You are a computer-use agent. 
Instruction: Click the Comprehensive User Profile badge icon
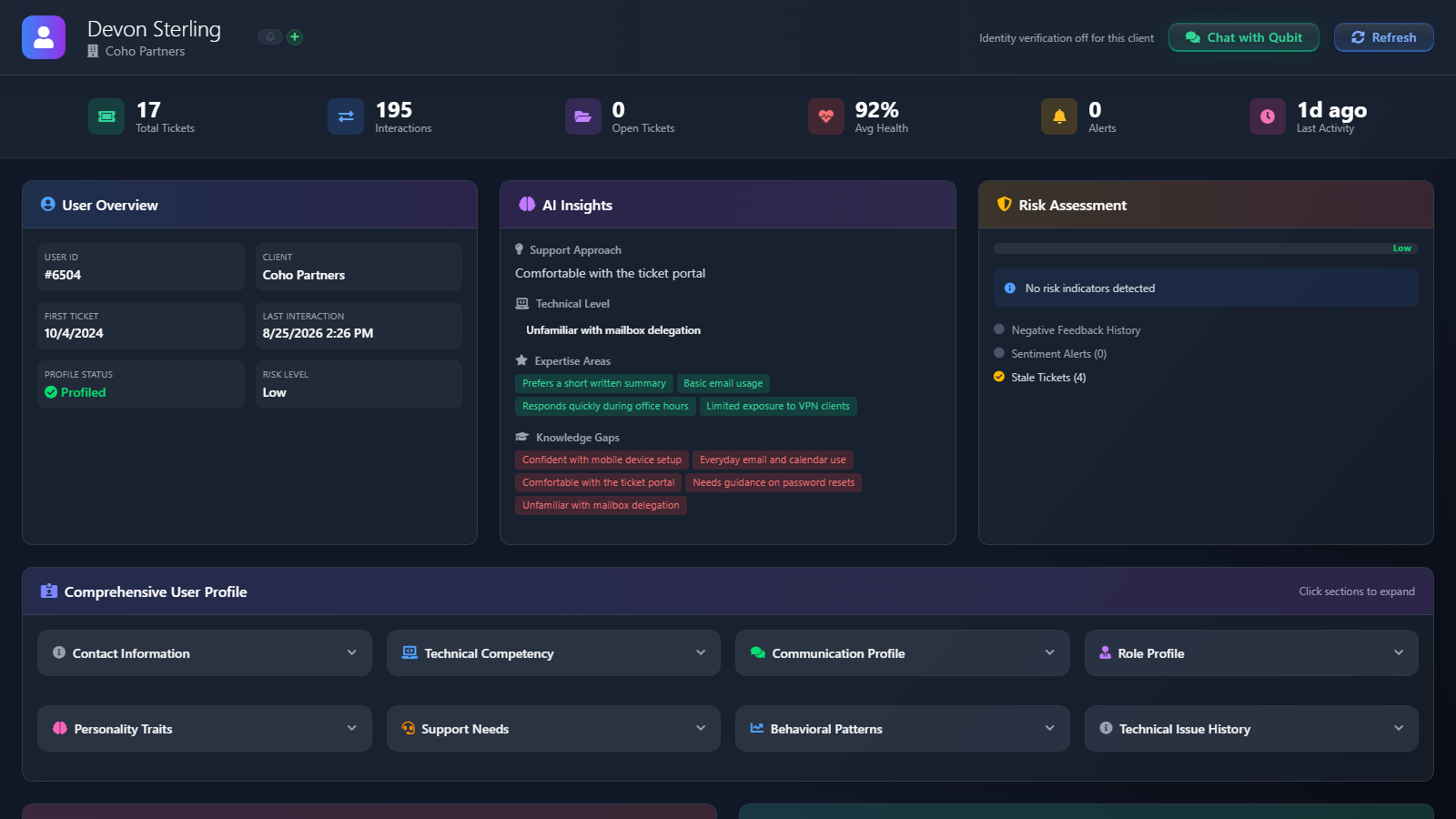(49, 591)
